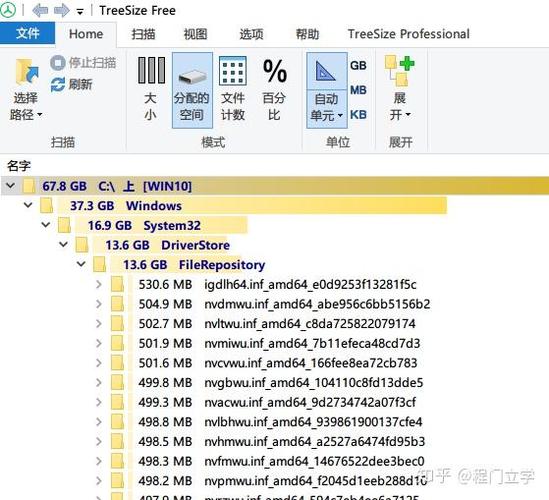Expand the nvlbhwu.inf_amd64 folder
Viewport: 549px width, 500px height.
pyautogui.click(x=99, y=422)
